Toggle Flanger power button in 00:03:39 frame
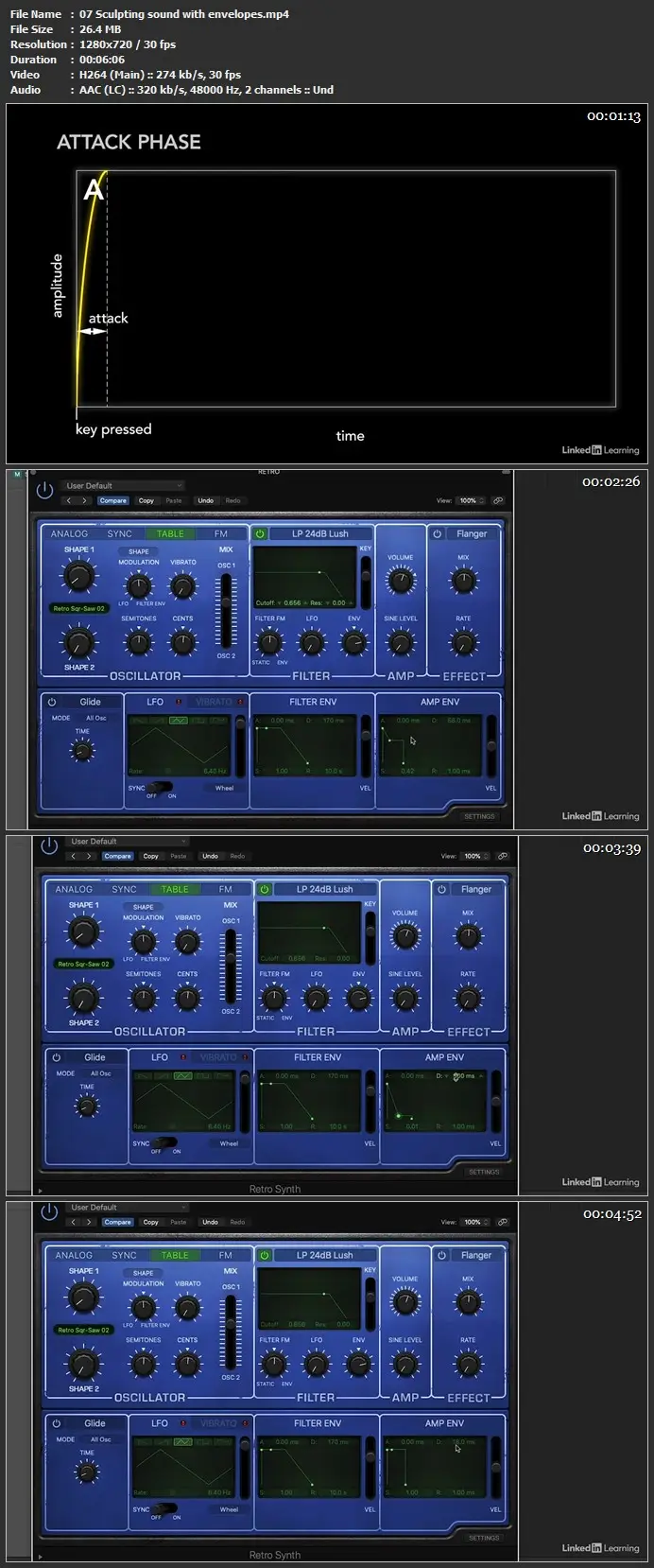 click(442, 889)
